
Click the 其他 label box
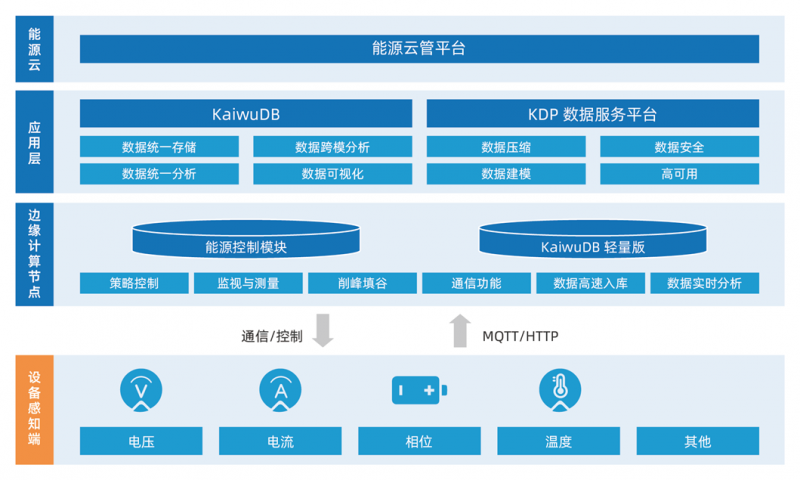tap(698, 441)
